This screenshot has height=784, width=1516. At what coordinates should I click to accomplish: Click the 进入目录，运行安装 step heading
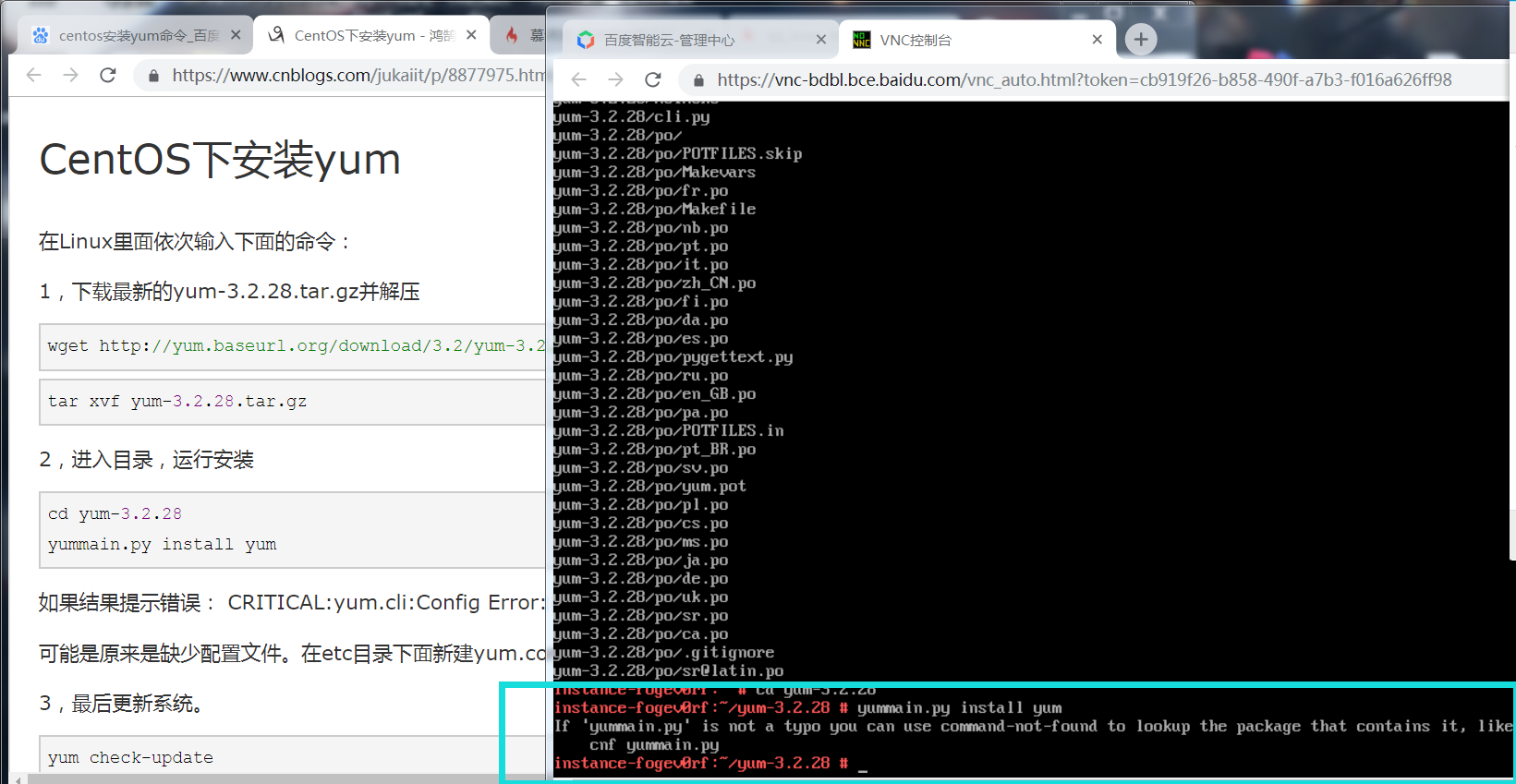point(146,460)
